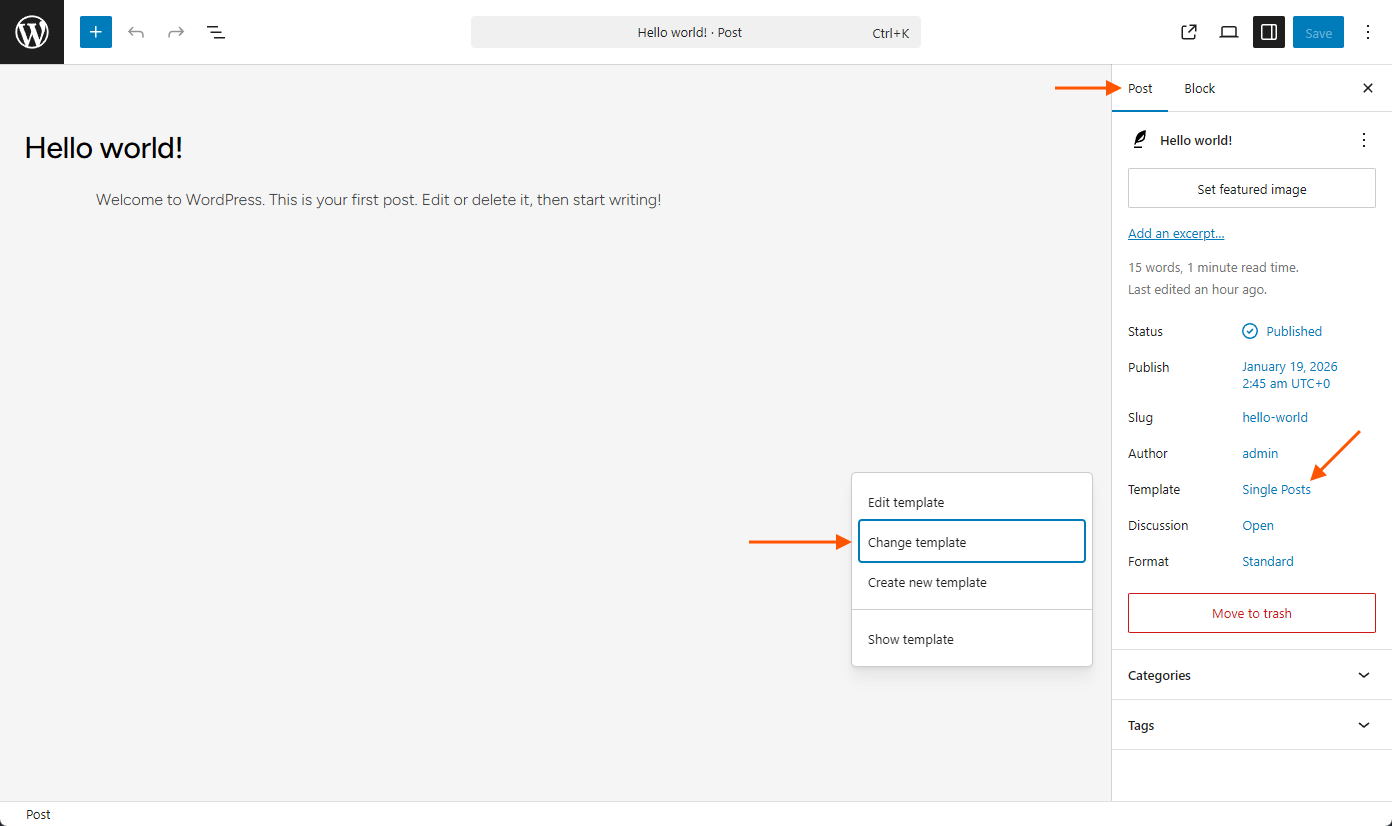This screenshot has height=826, width=1392.
Task: Click the View Post external link icon
Action: pos(1189,32)
